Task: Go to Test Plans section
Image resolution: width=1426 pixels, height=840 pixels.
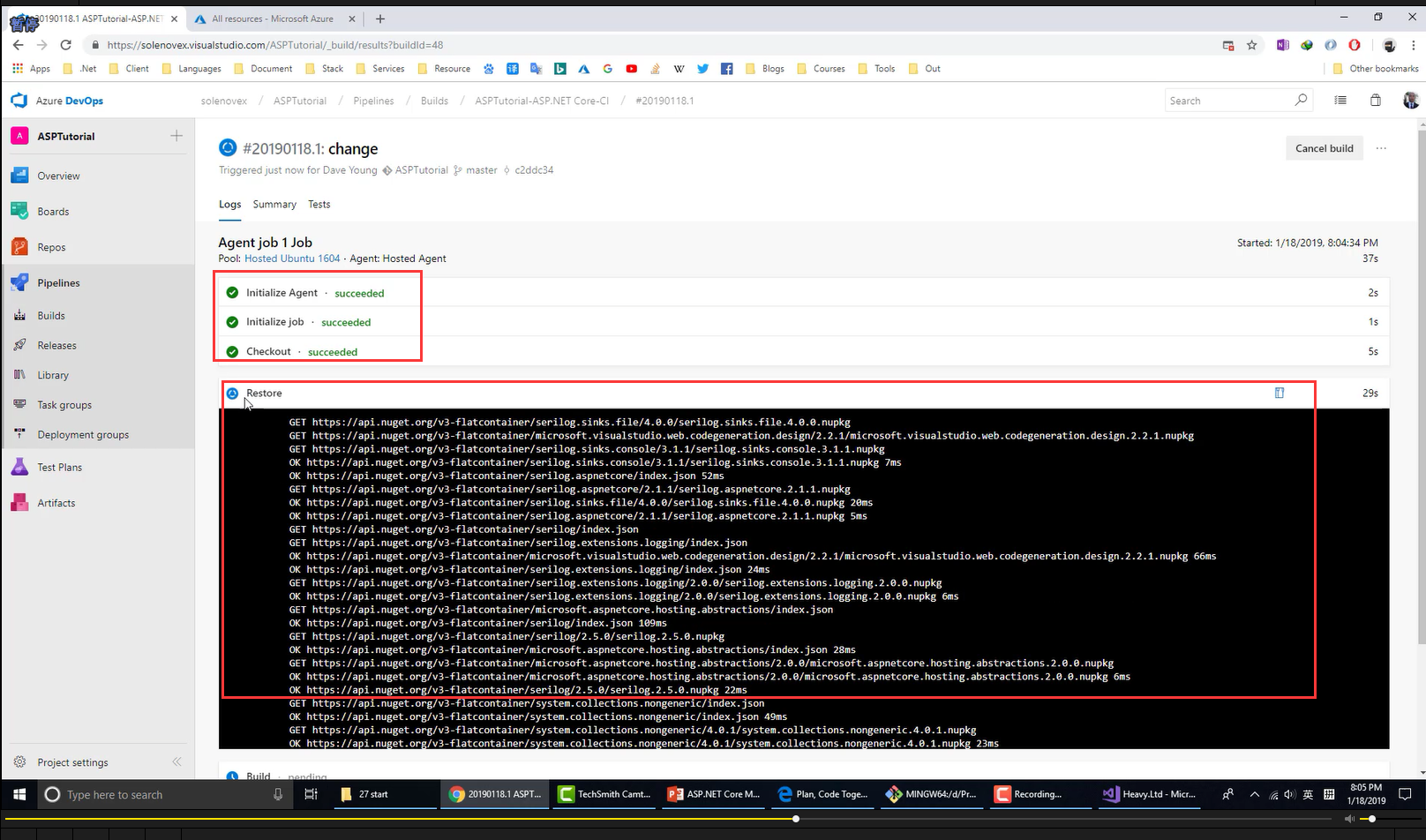Action: 59,468
